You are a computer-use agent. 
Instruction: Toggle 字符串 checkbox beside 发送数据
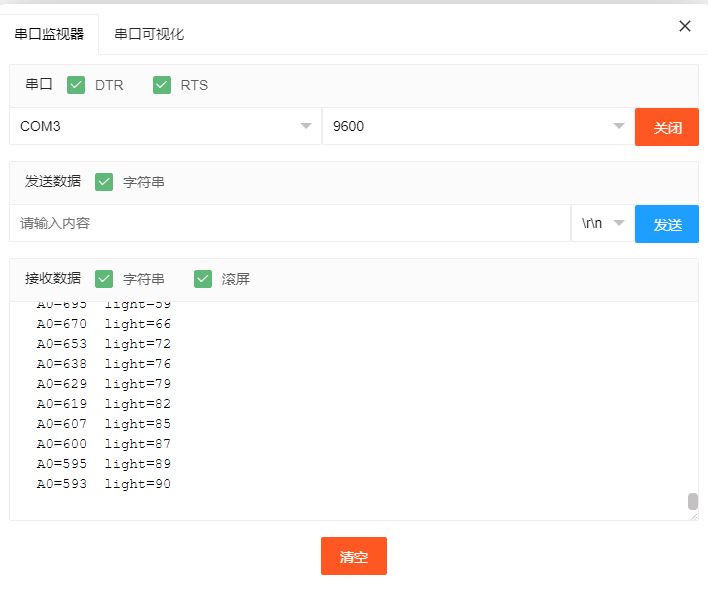coord(104,182)
